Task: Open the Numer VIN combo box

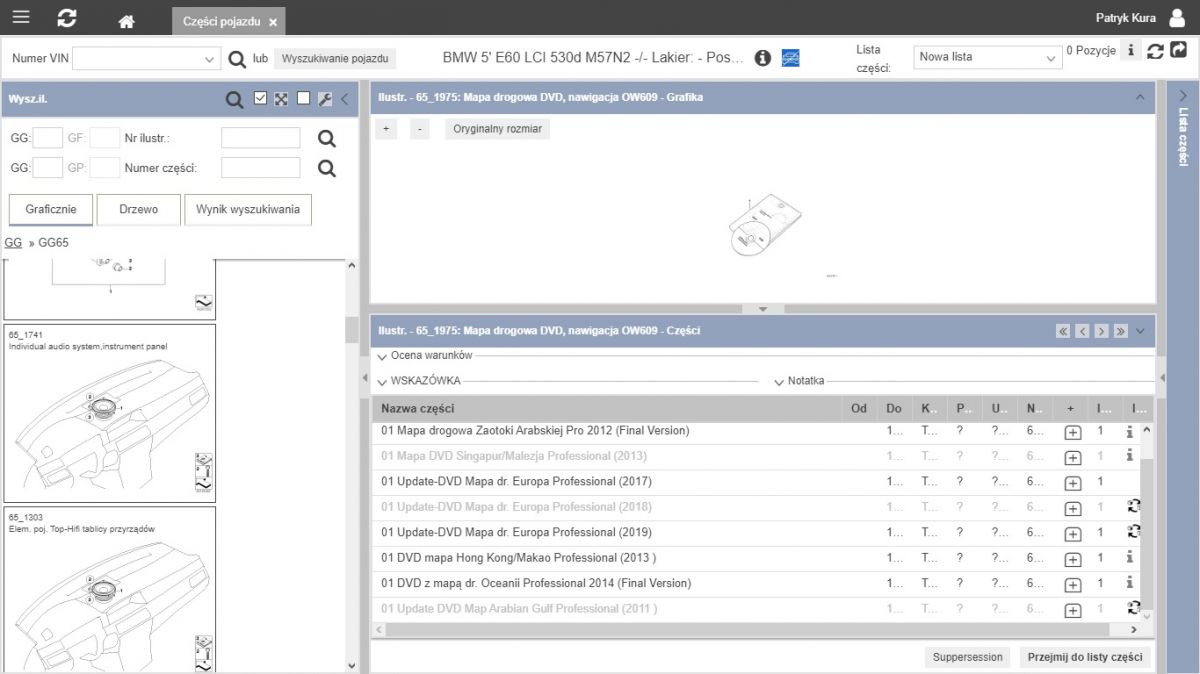Action: [146, 59]
